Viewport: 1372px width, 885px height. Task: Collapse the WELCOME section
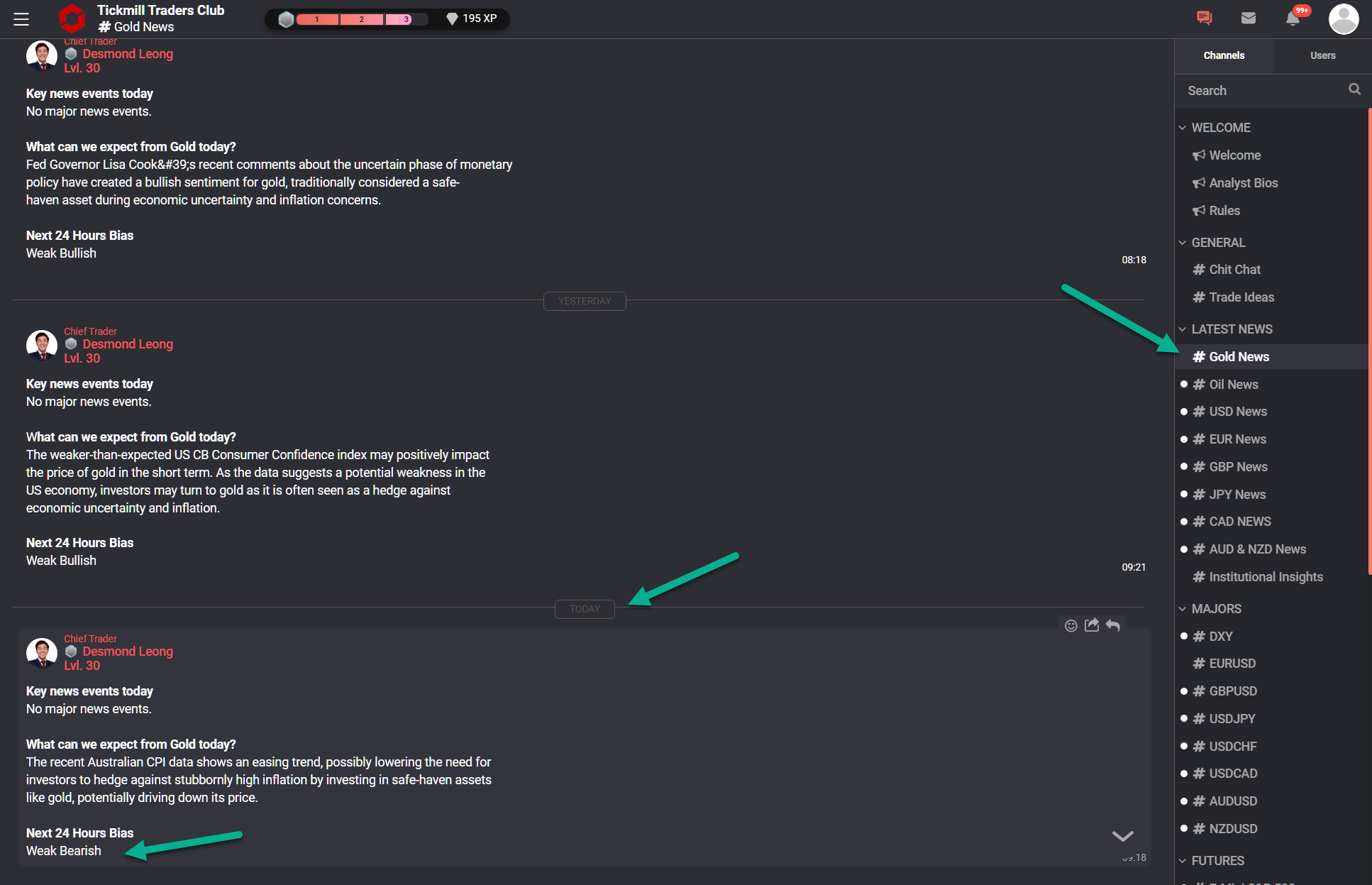coord(1215,128)
